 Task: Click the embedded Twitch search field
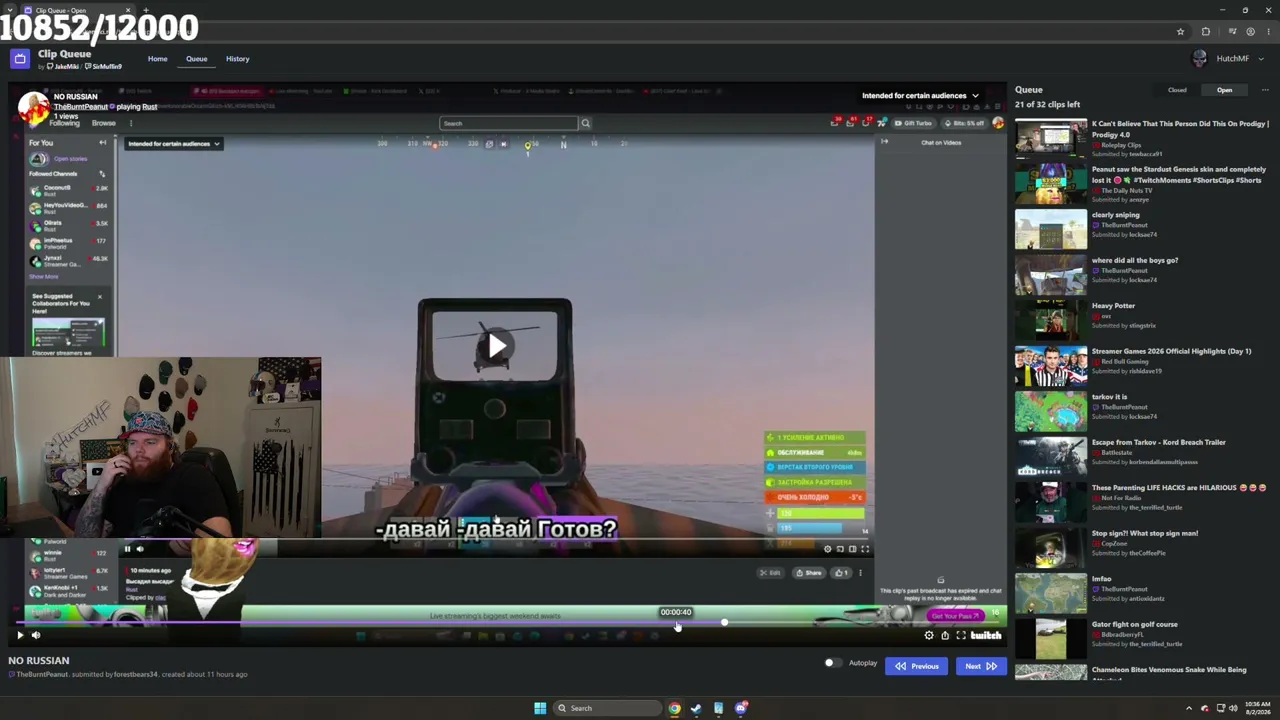coord(509,123)
